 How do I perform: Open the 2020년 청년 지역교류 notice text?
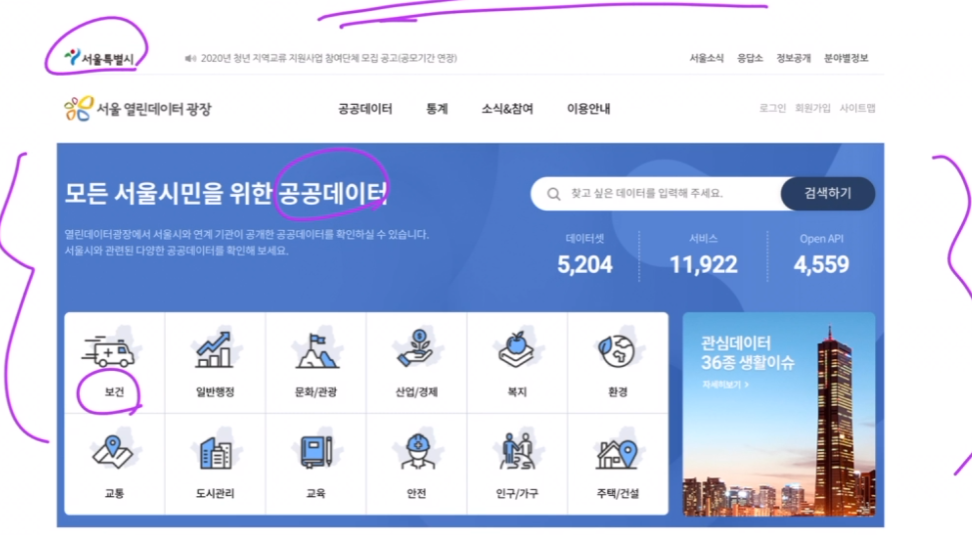pos(329,58)
